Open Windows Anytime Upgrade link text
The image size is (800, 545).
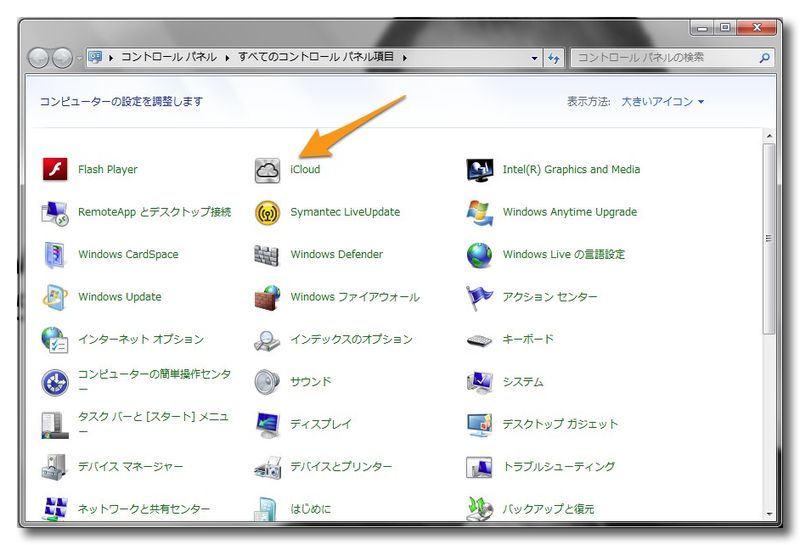(569, 212)
